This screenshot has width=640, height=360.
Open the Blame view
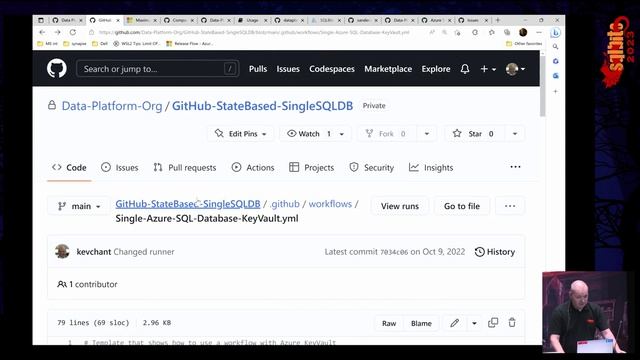[x=421, y=323]
